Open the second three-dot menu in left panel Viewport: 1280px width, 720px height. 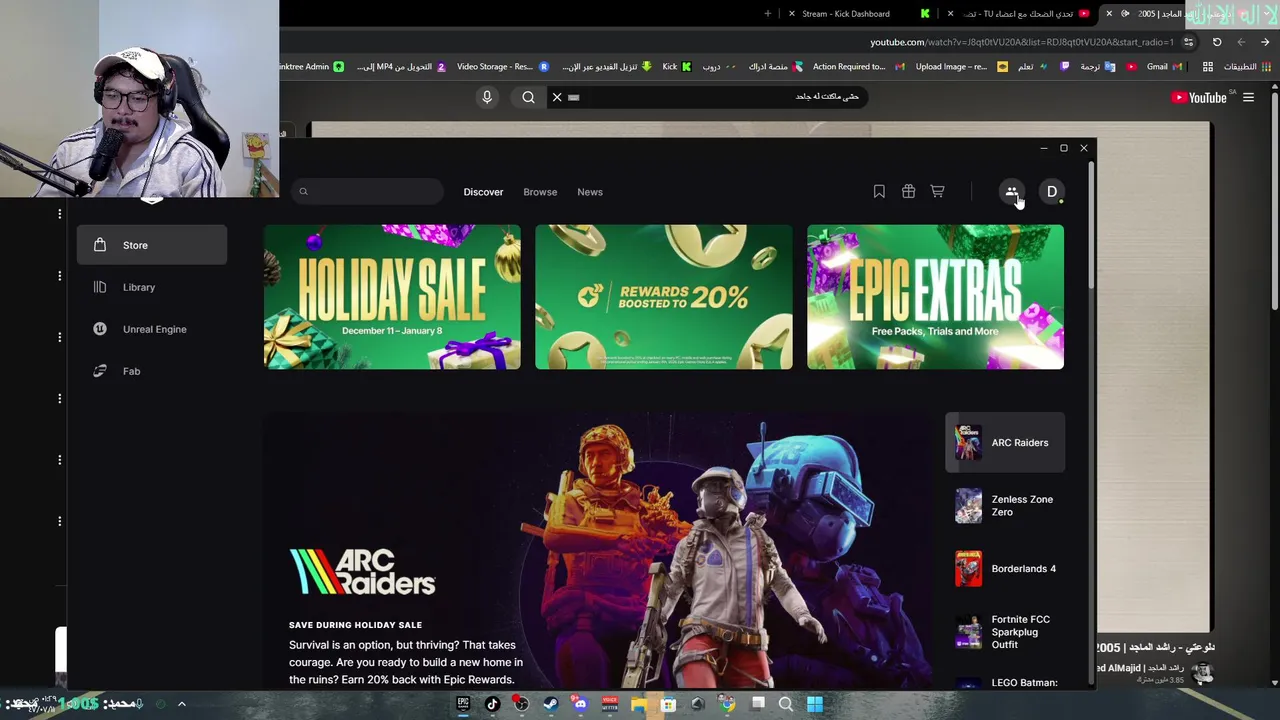[59, 275]
